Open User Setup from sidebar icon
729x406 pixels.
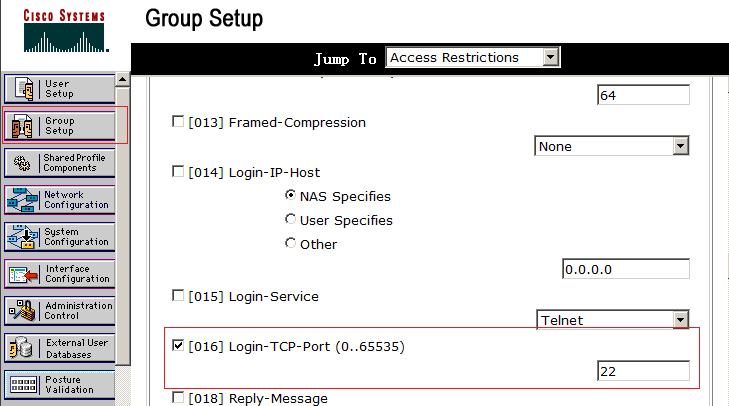[x=24, y=88]
